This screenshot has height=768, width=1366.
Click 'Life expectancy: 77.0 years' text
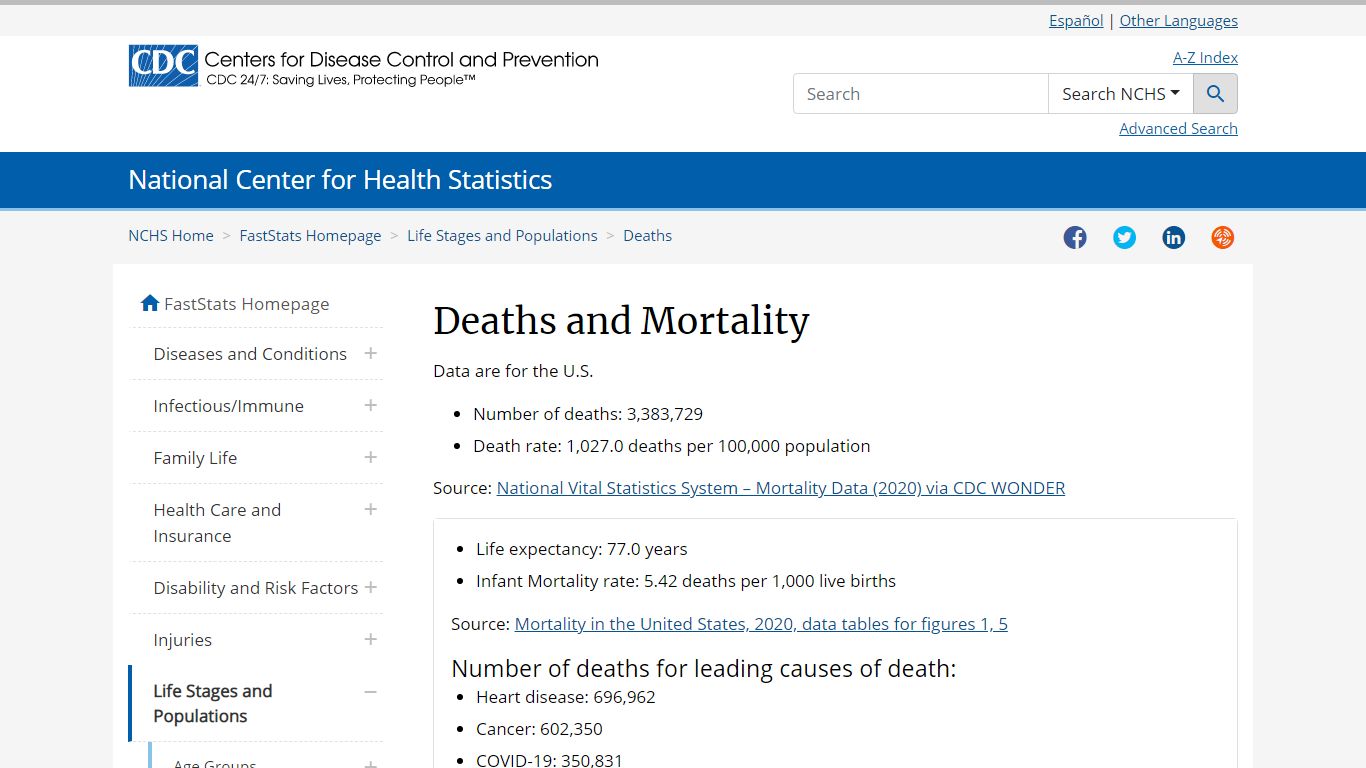coord(582,549)
